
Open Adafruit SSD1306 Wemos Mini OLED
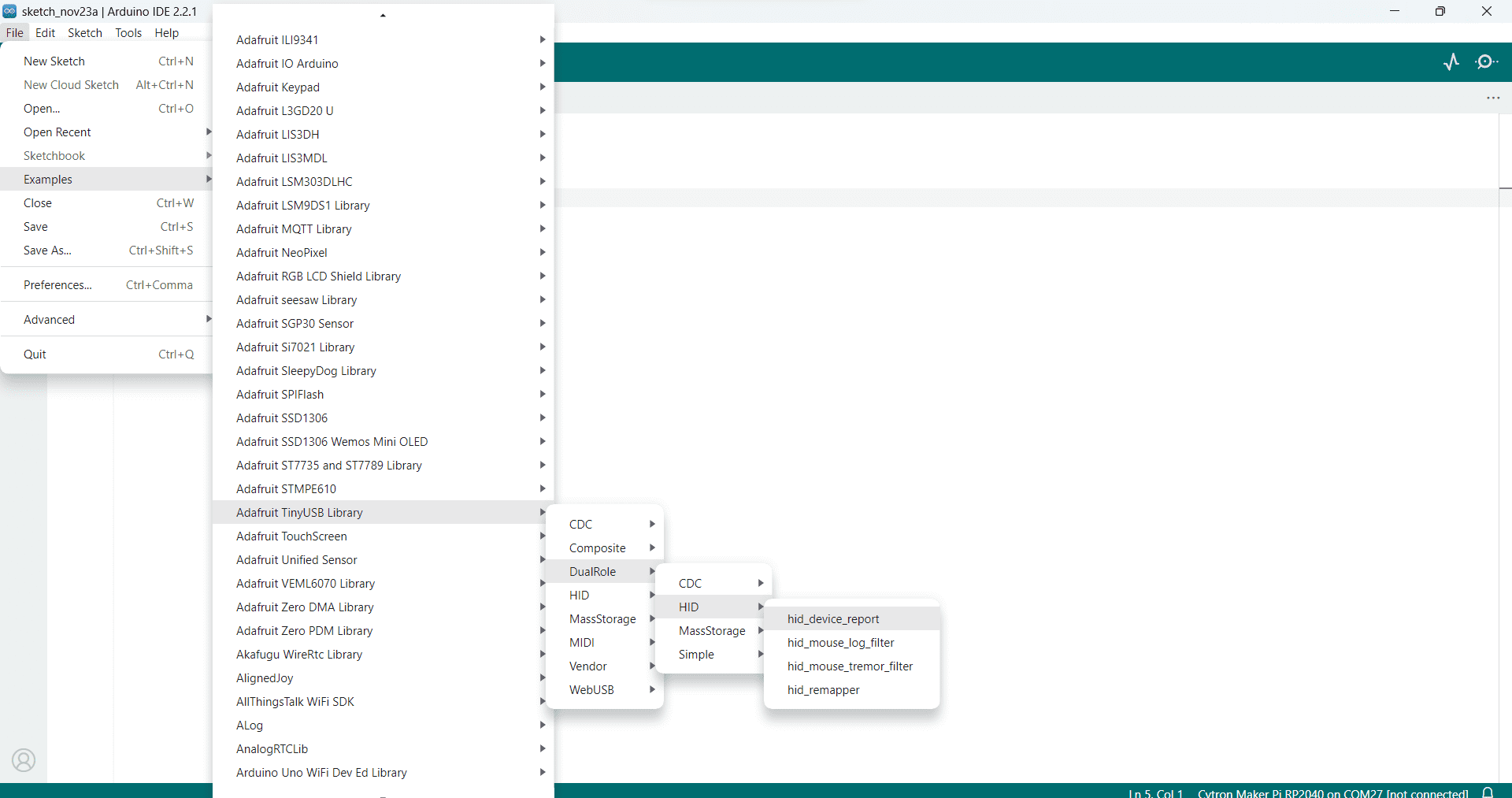[x=384, y=442]
